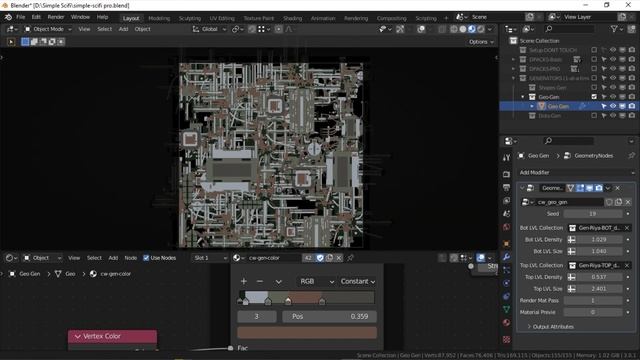The width and height of the screenshot is (640, 360).
Task: Open the Object Data properties tab
Action: point(507,309)
